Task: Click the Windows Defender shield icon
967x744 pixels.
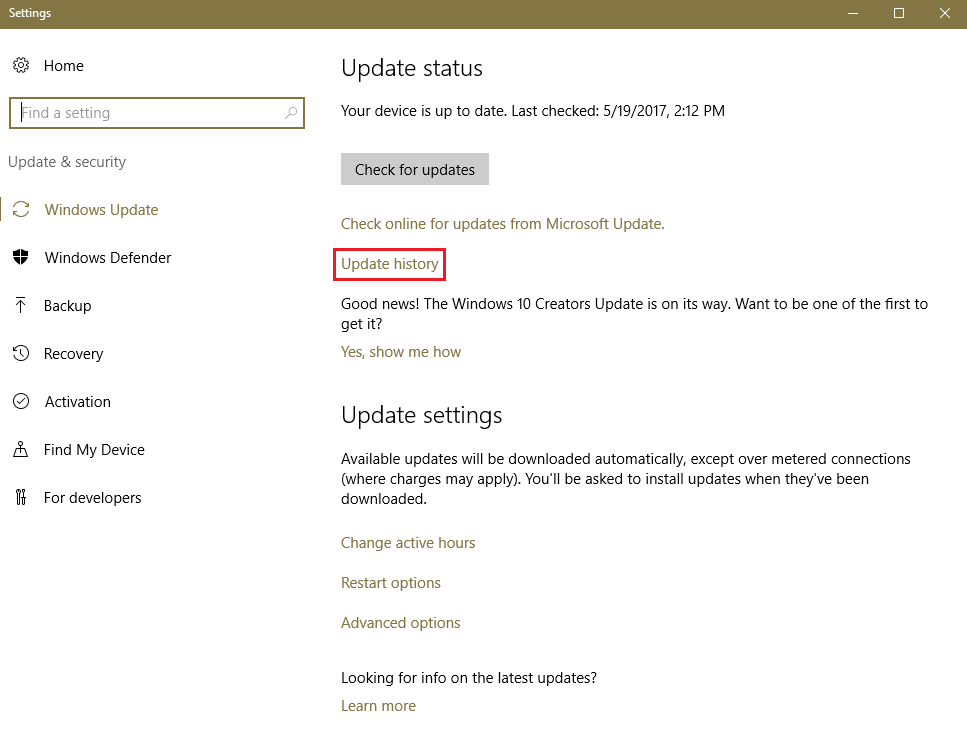Action: click(21, 257)
